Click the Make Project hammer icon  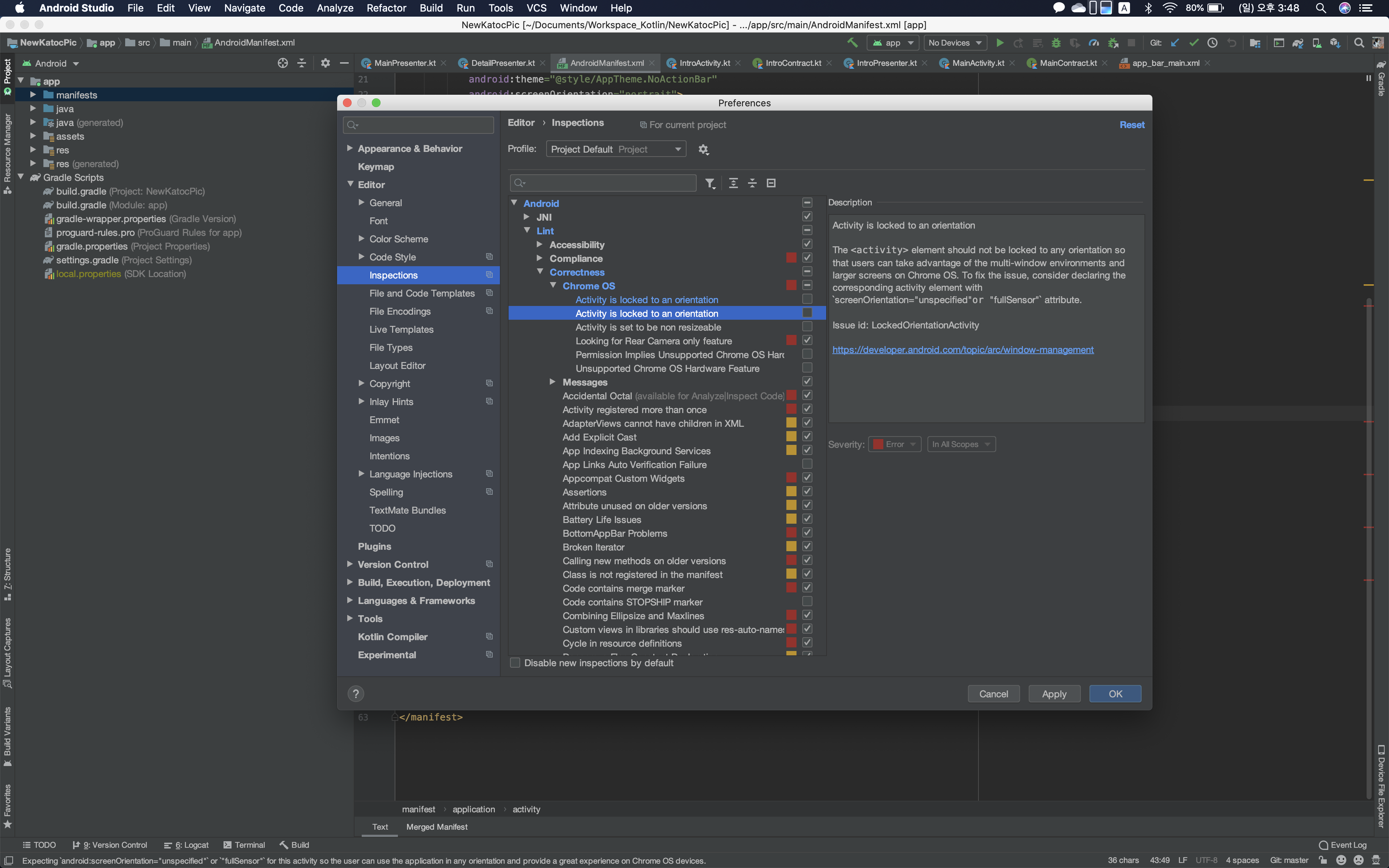(x=852, y=42)
